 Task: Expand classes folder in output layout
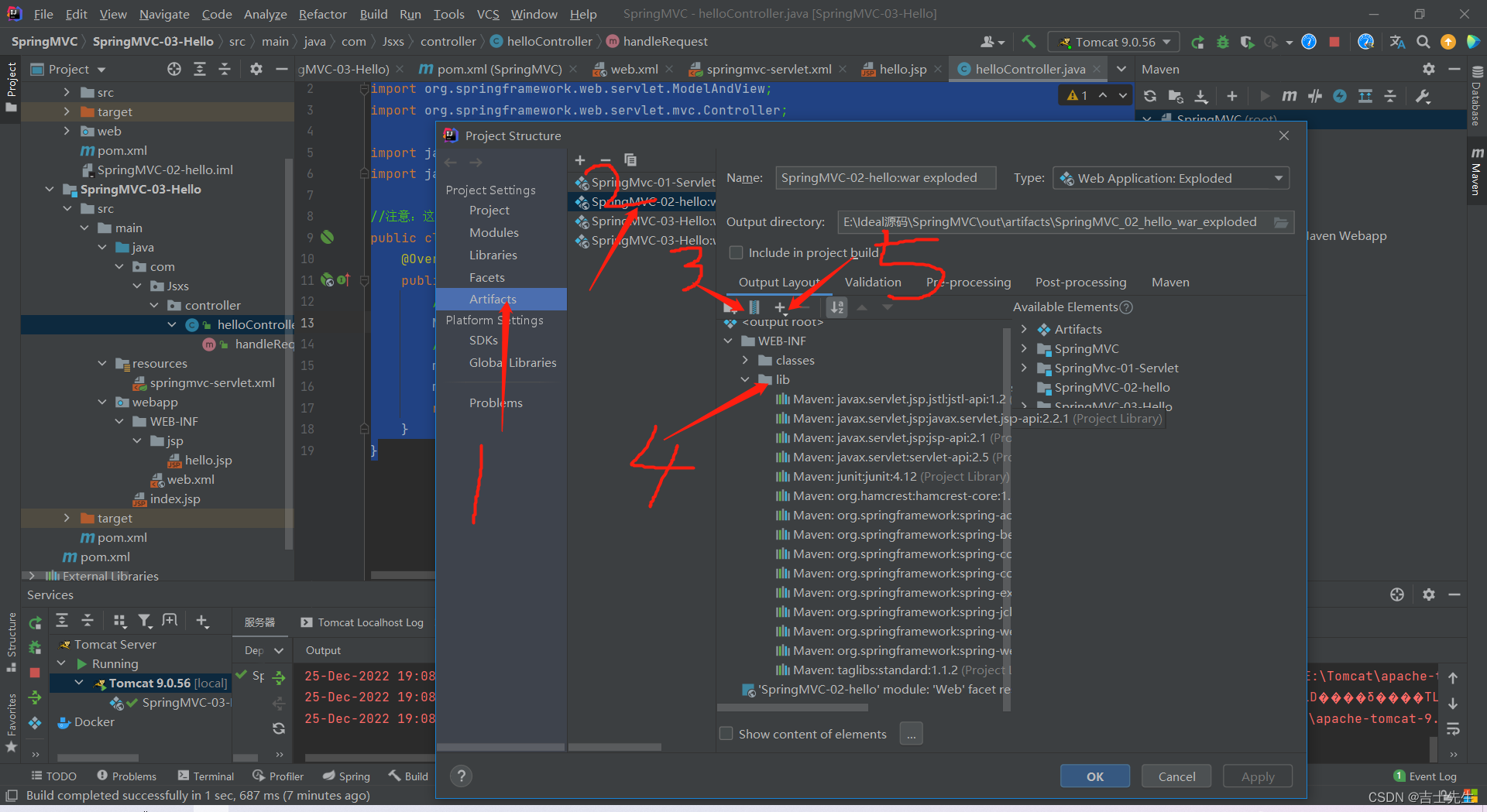(745, 360)
